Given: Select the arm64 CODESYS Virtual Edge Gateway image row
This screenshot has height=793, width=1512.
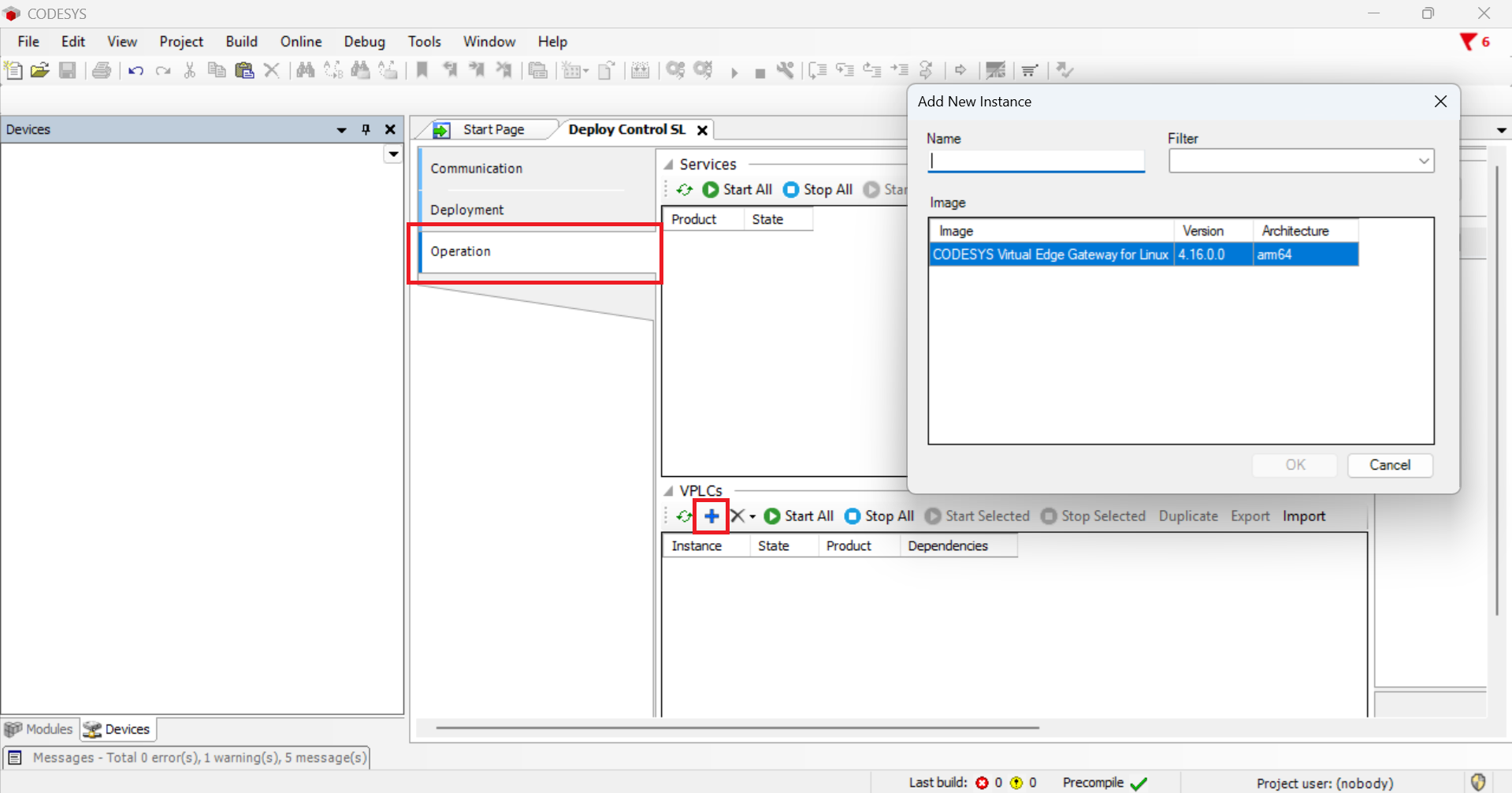Looking at the screenshot, I should 1103,254.
